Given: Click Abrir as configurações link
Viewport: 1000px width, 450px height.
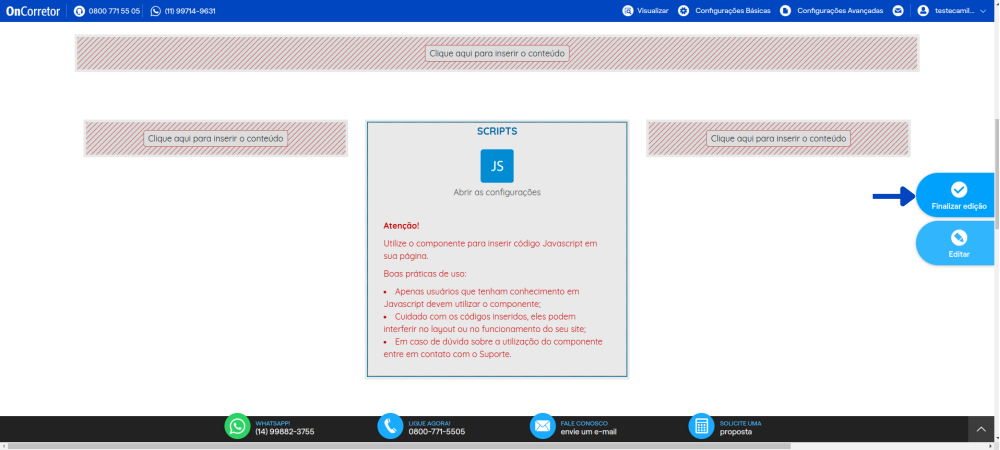Looking at the screenshot, I should 497,192.
